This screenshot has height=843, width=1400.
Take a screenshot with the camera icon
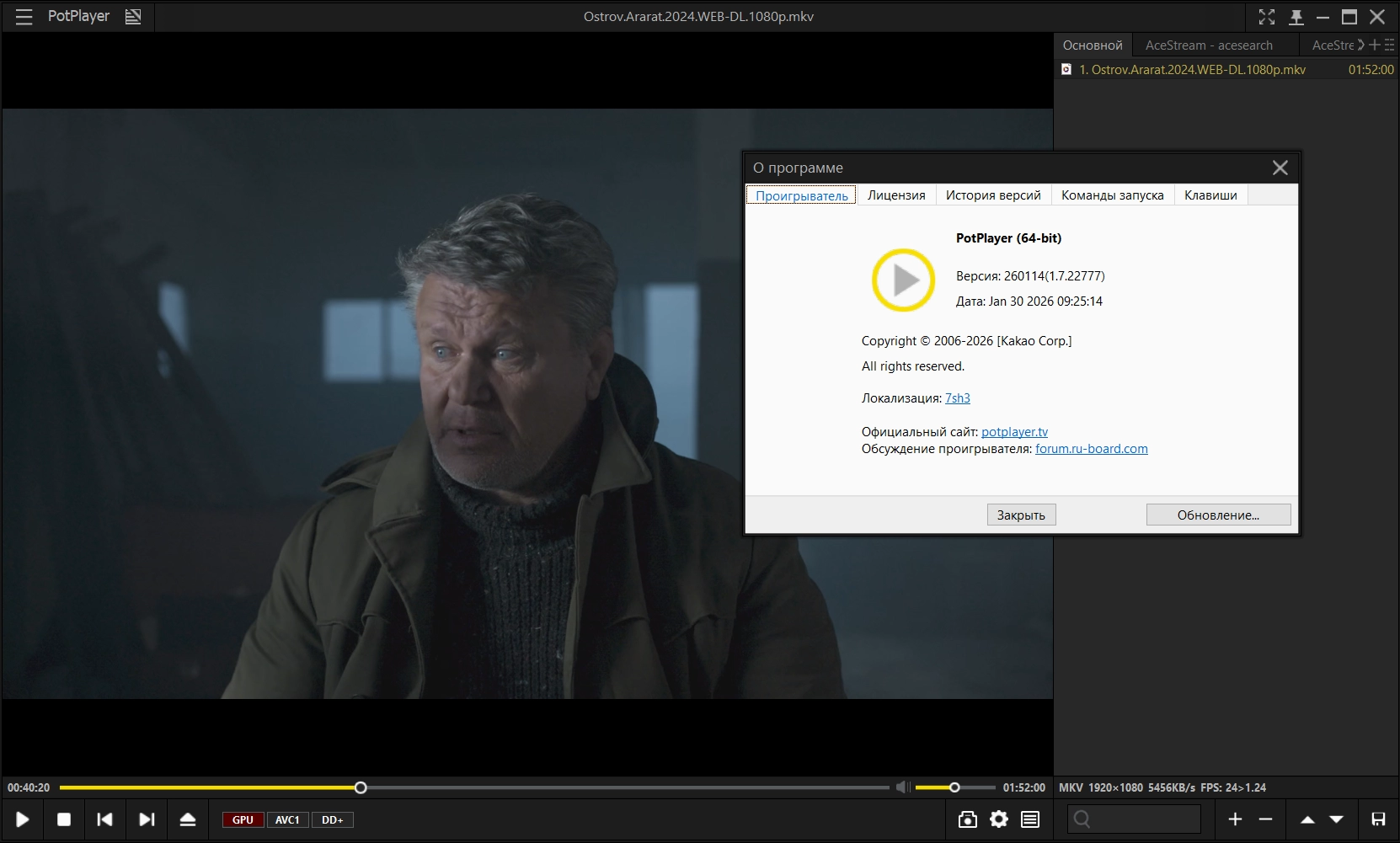tap(968, 819)
